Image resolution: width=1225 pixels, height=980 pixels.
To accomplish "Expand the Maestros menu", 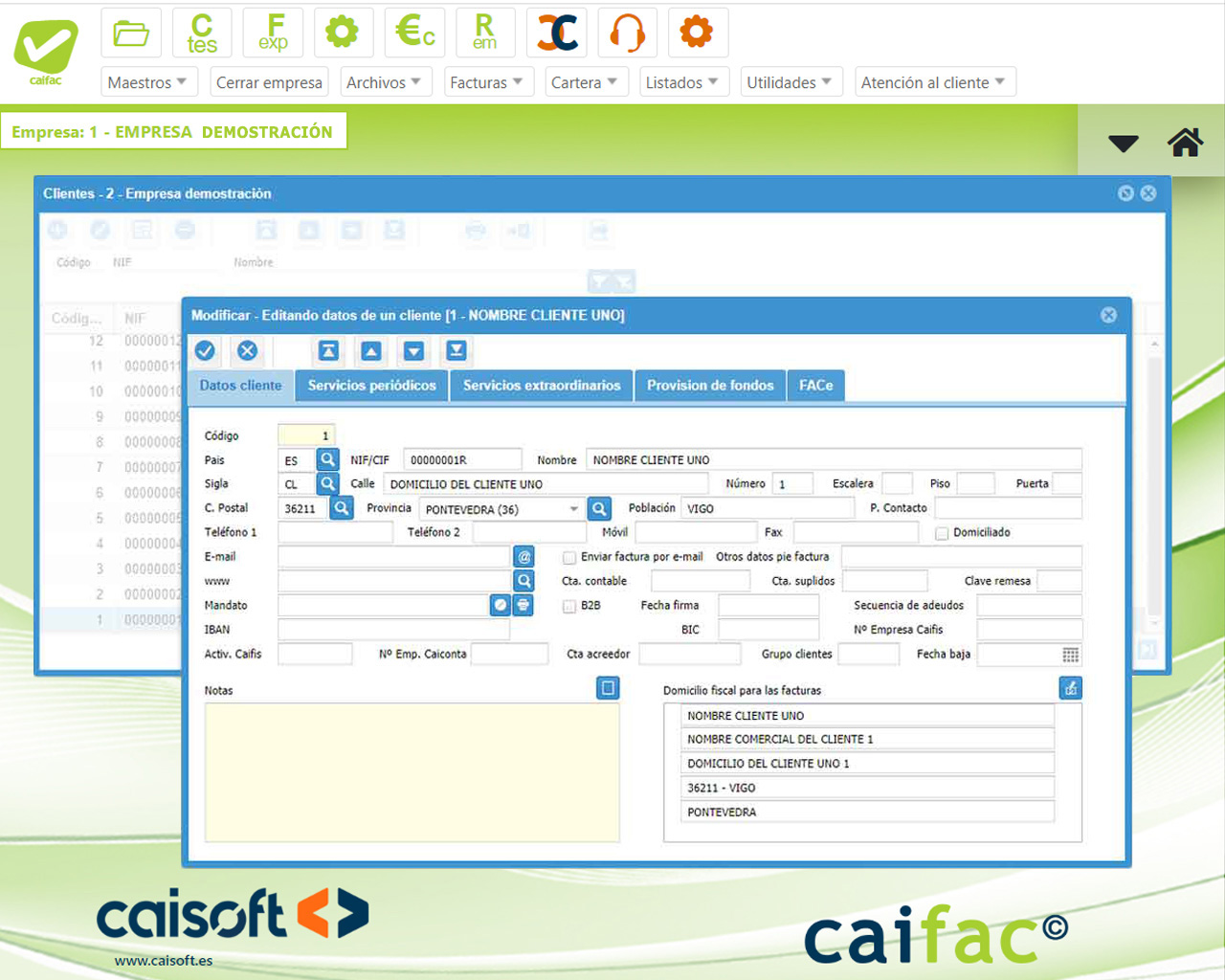I will tap(148, 82).
